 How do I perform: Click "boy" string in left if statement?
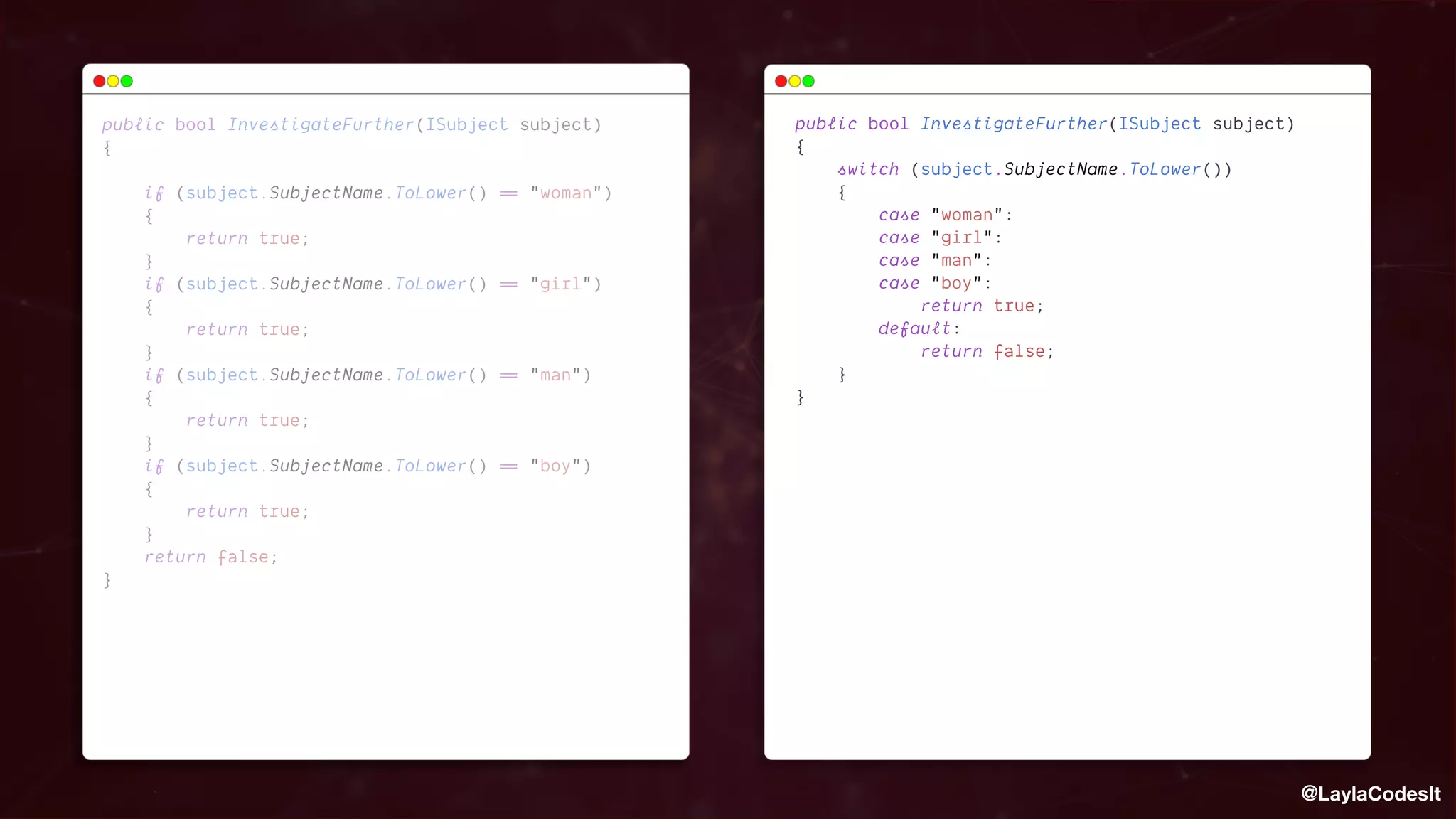point(555,466)
